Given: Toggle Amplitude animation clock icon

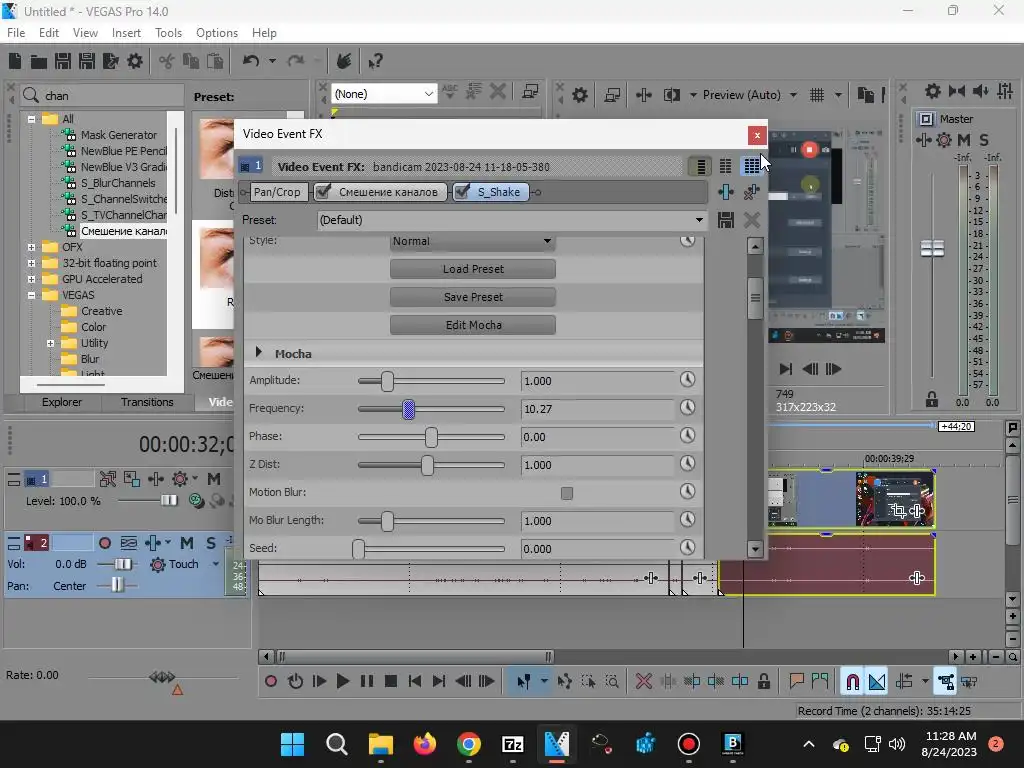Looking at the screenshot, I should [x=687, y=379].
